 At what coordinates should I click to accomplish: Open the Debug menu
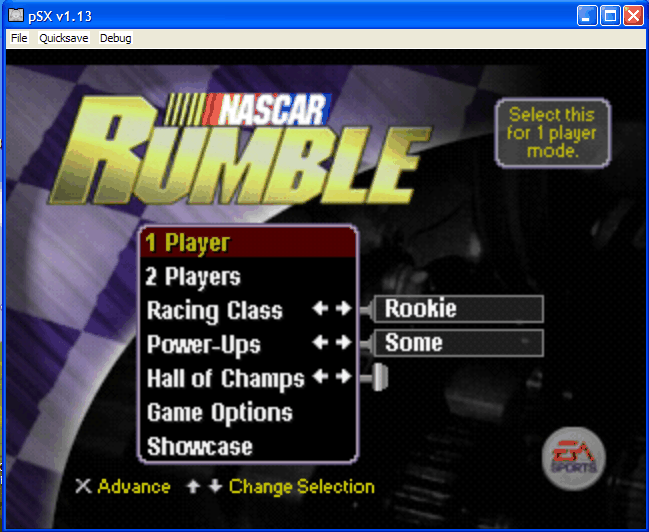coord(115,38)
